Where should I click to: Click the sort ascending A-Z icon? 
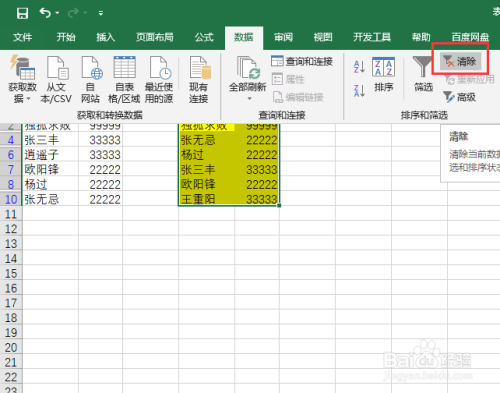359,67
